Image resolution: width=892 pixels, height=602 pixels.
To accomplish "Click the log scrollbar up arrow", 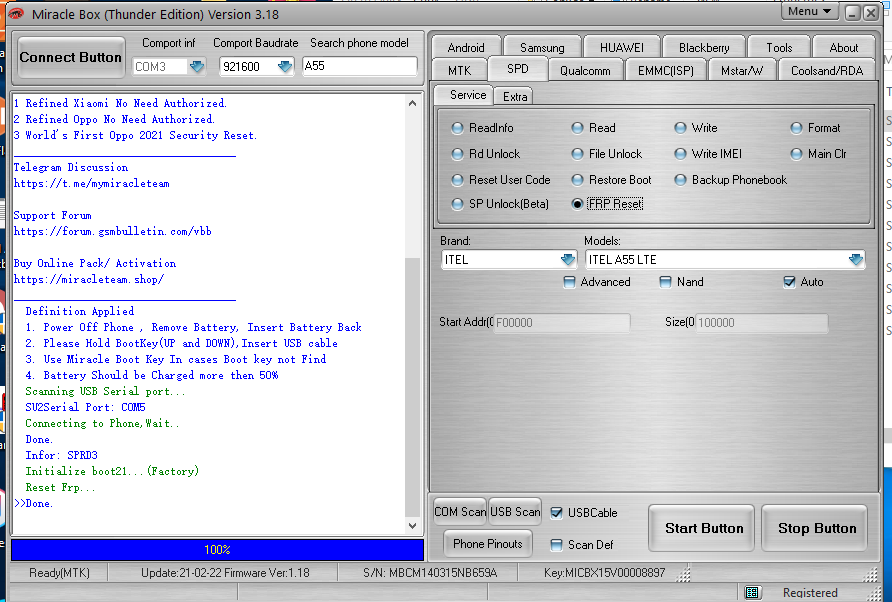I will point(413,104).
